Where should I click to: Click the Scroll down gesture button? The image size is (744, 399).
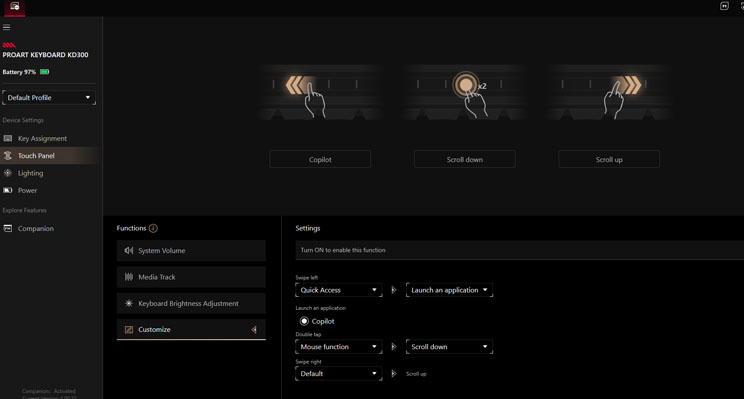pyautogui.click(x=465, y=159)
